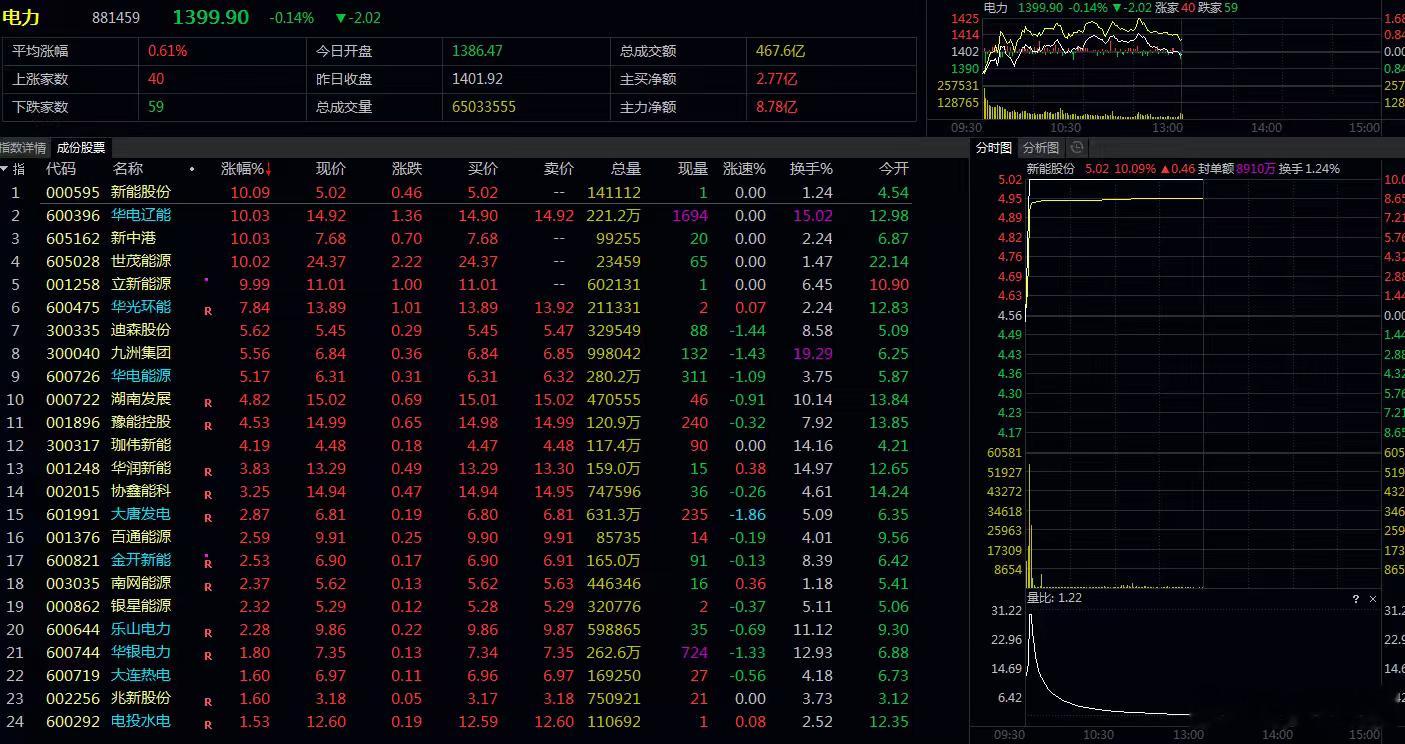Click the red descending sort arrow on 涨幅%

click(268, 169)
